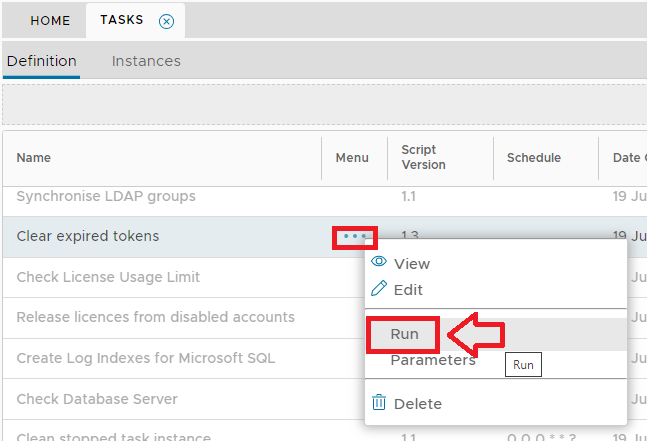This screenshot has height=441, width=647.
Task: Click the trash icon beside Delete
Action: click(379, 403)
